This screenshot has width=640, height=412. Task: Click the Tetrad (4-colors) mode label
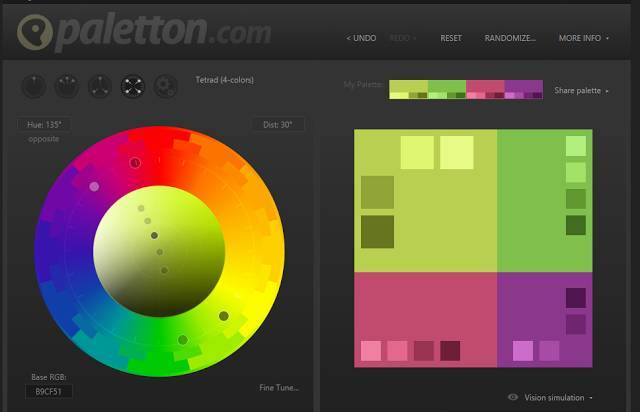coord(224,80)
